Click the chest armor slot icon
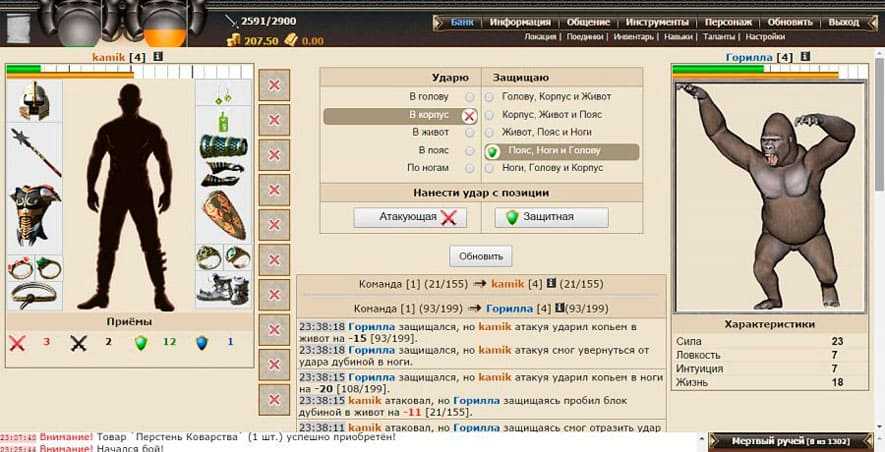The image size is (885, 452). (34, 213)
